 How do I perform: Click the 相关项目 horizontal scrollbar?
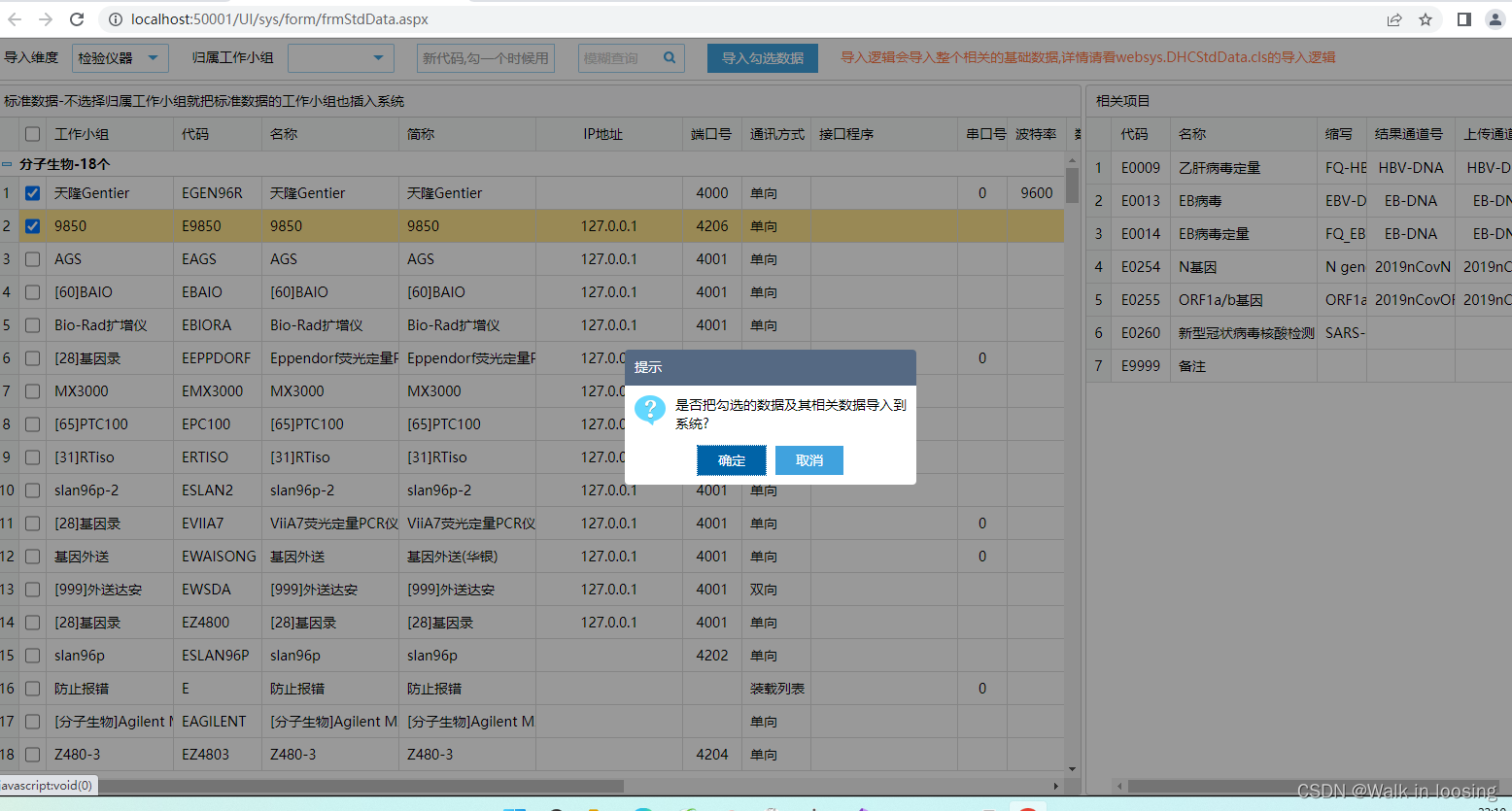(1312, 786)
